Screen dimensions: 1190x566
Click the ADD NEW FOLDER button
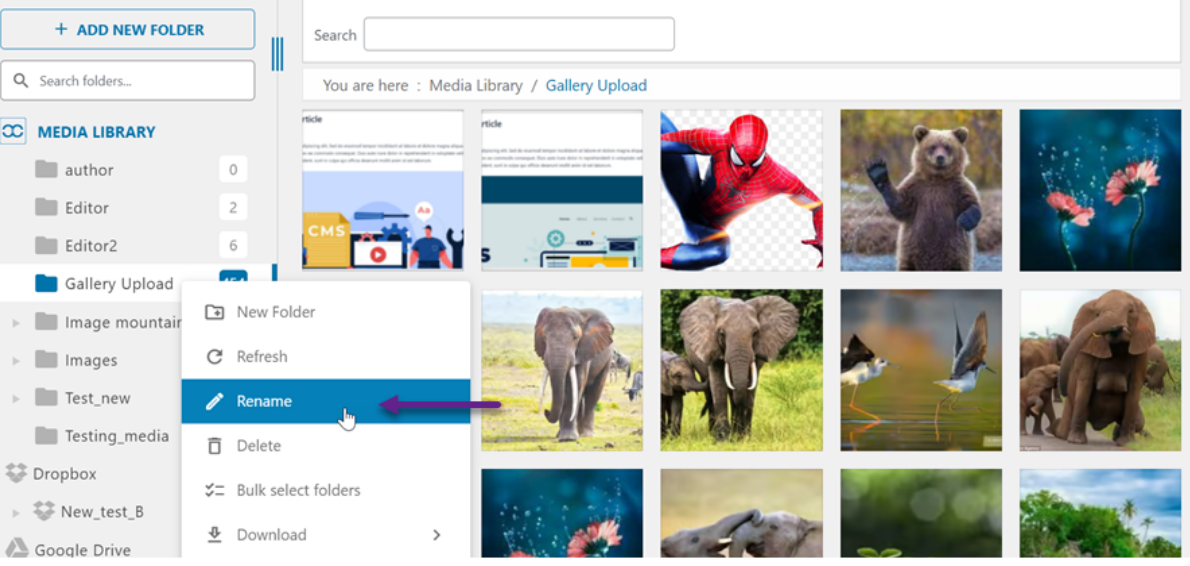[128, 30]
